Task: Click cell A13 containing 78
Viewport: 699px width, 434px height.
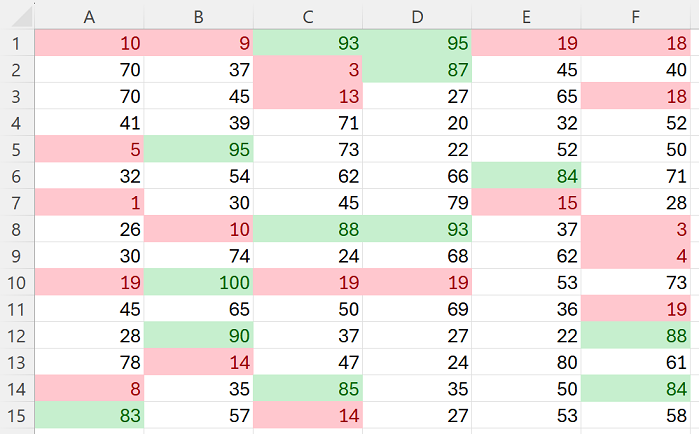Action: pos(89,362)
